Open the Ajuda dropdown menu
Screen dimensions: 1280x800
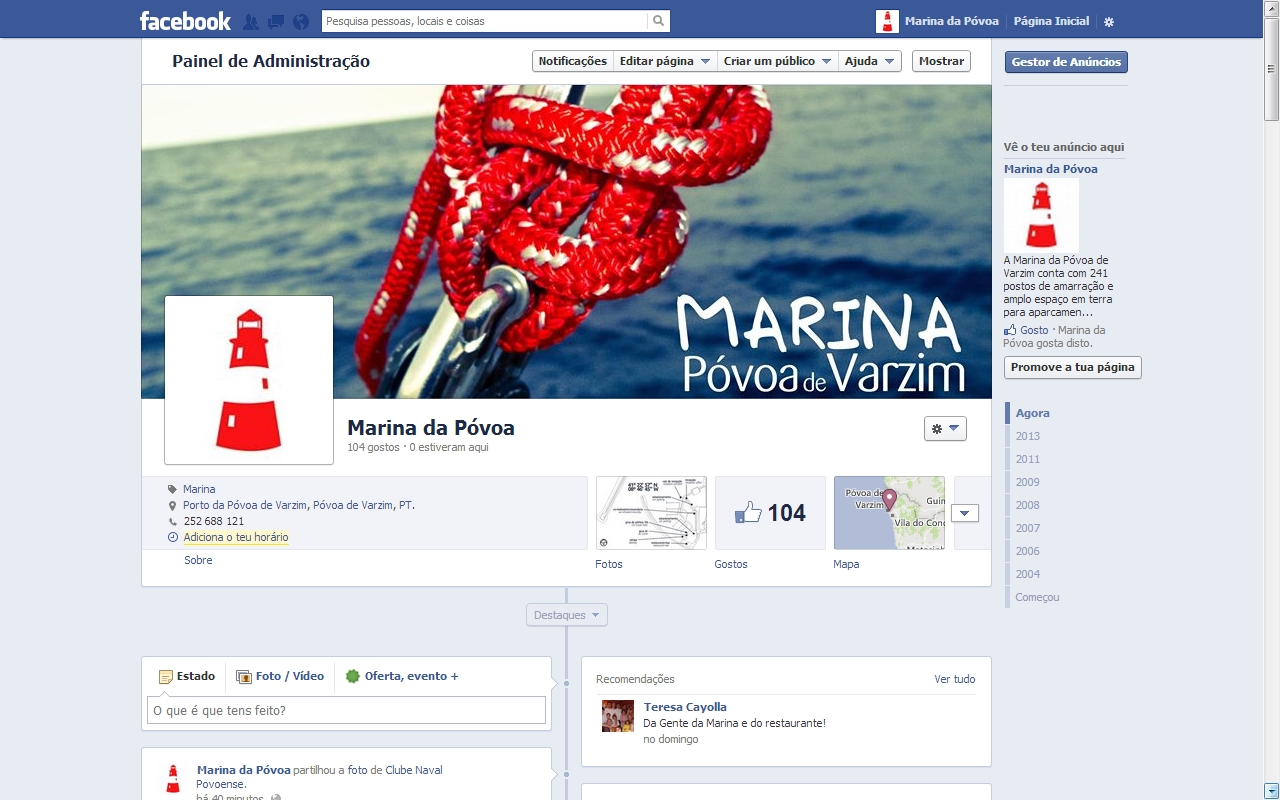point(869,61)
